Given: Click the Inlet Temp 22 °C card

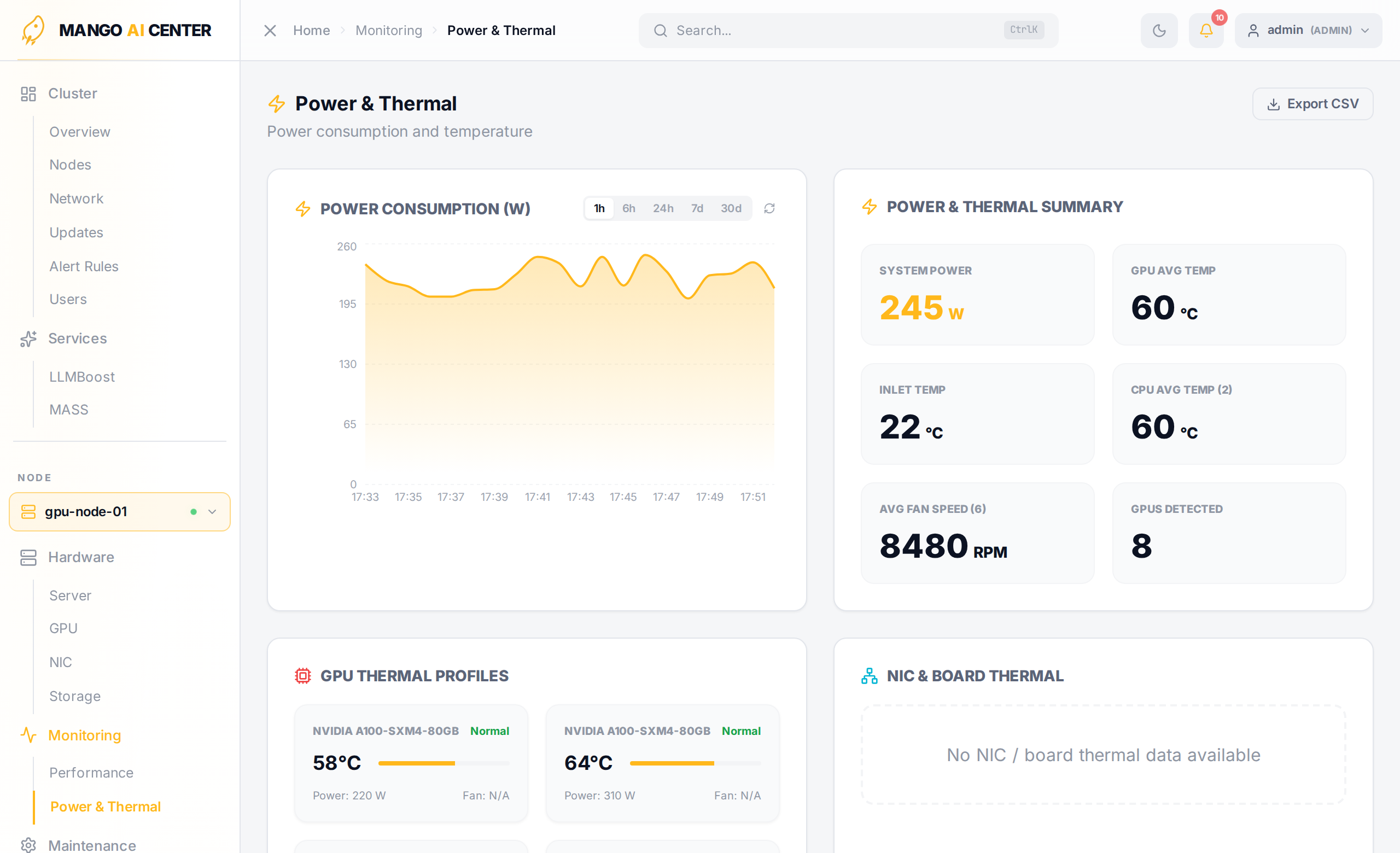Looking at the screenshot, I should pyautogui.click(x=977, y=414).
